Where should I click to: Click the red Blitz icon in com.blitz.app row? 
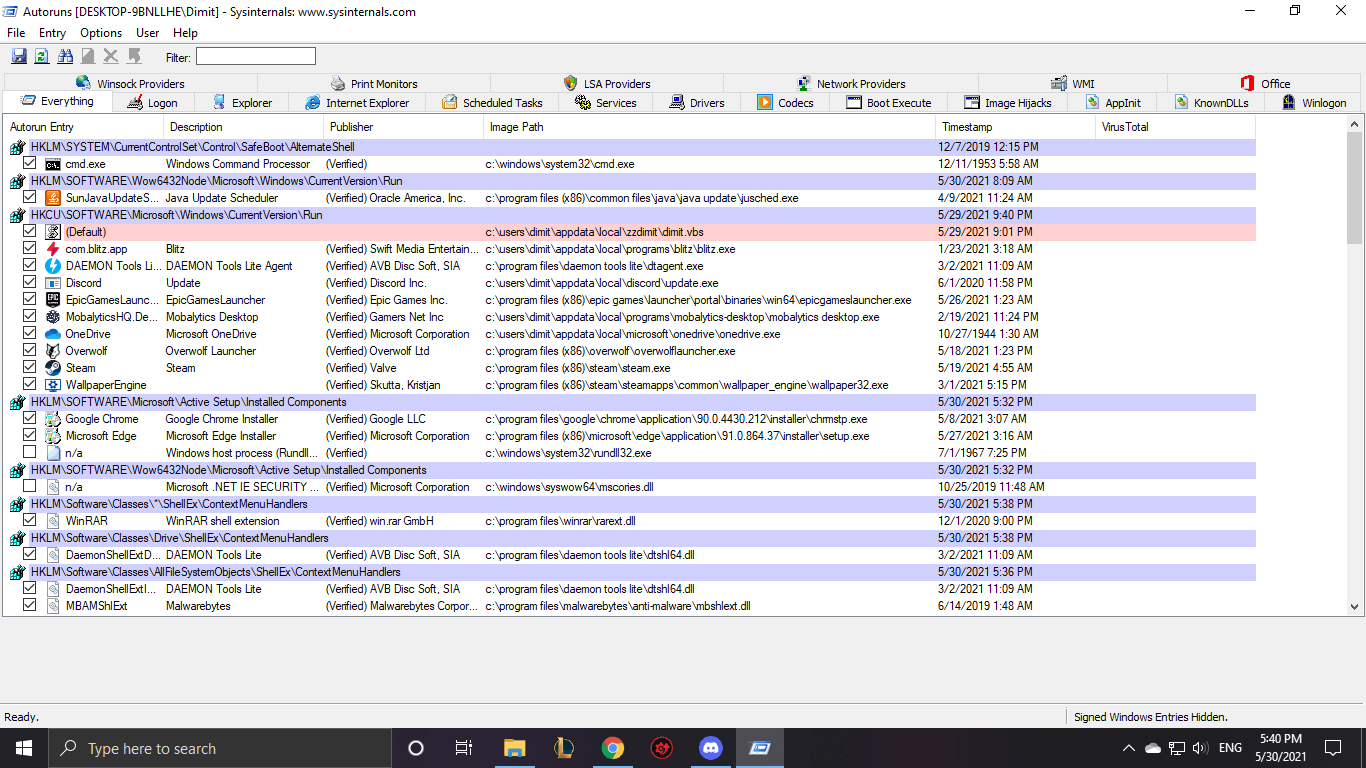(54, 249)
